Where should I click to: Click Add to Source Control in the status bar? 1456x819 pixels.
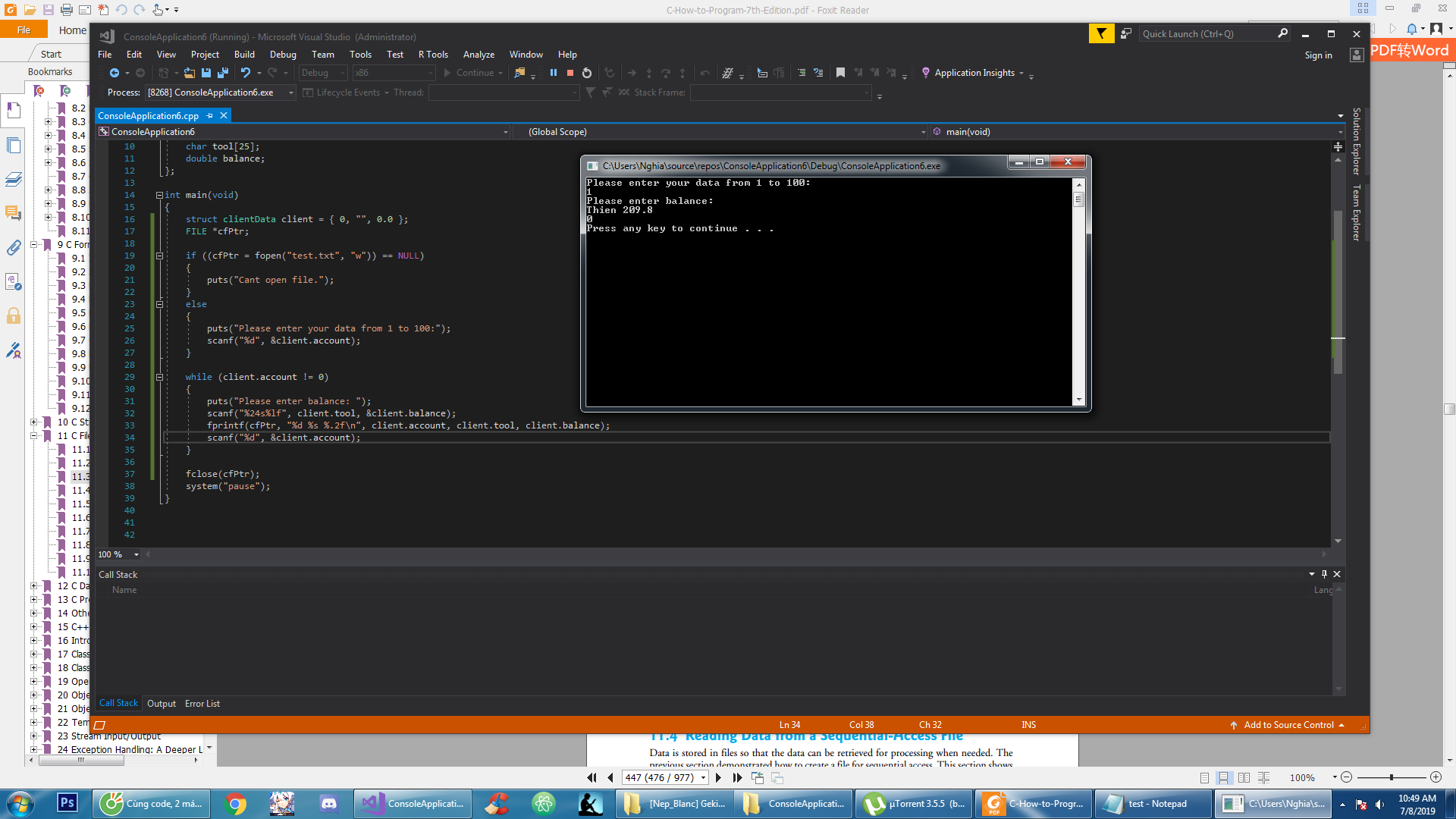click(x=1288, y=725)
